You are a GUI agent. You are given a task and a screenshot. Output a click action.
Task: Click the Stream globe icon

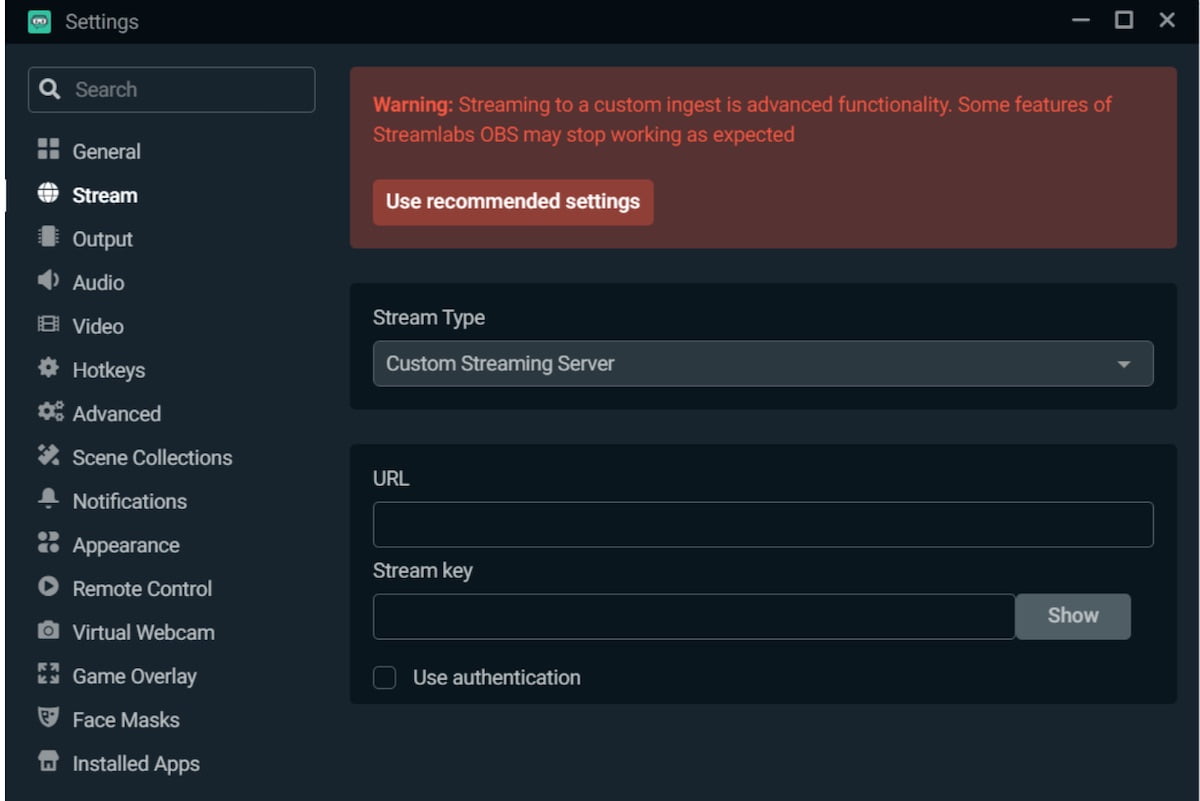pyautogui.click(x=48, y=194)
